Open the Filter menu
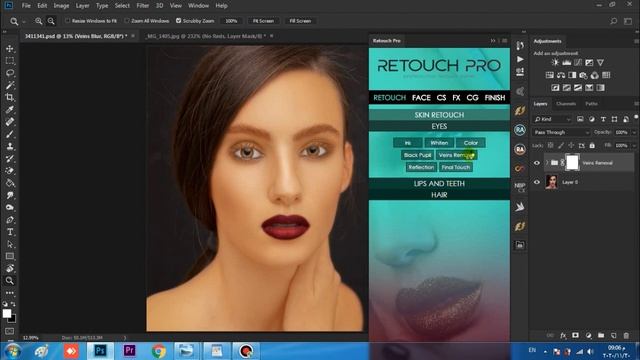 tap(142, 6)
